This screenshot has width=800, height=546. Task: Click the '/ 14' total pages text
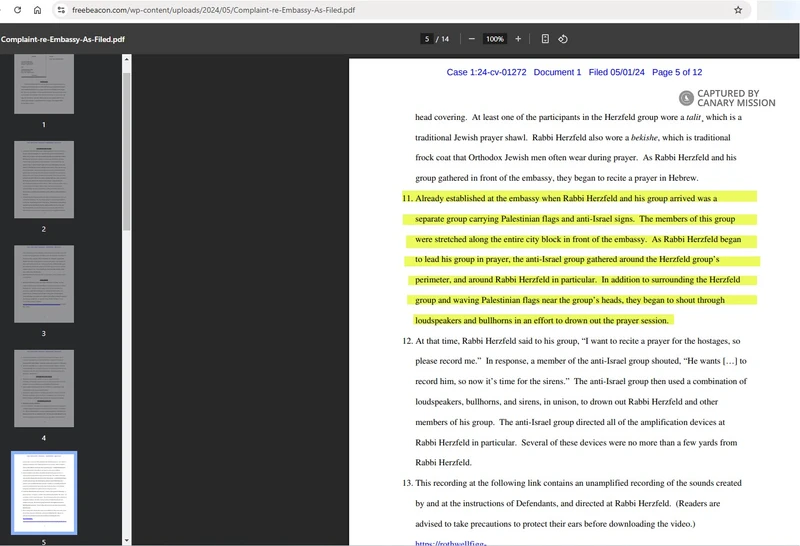(442, 39)
